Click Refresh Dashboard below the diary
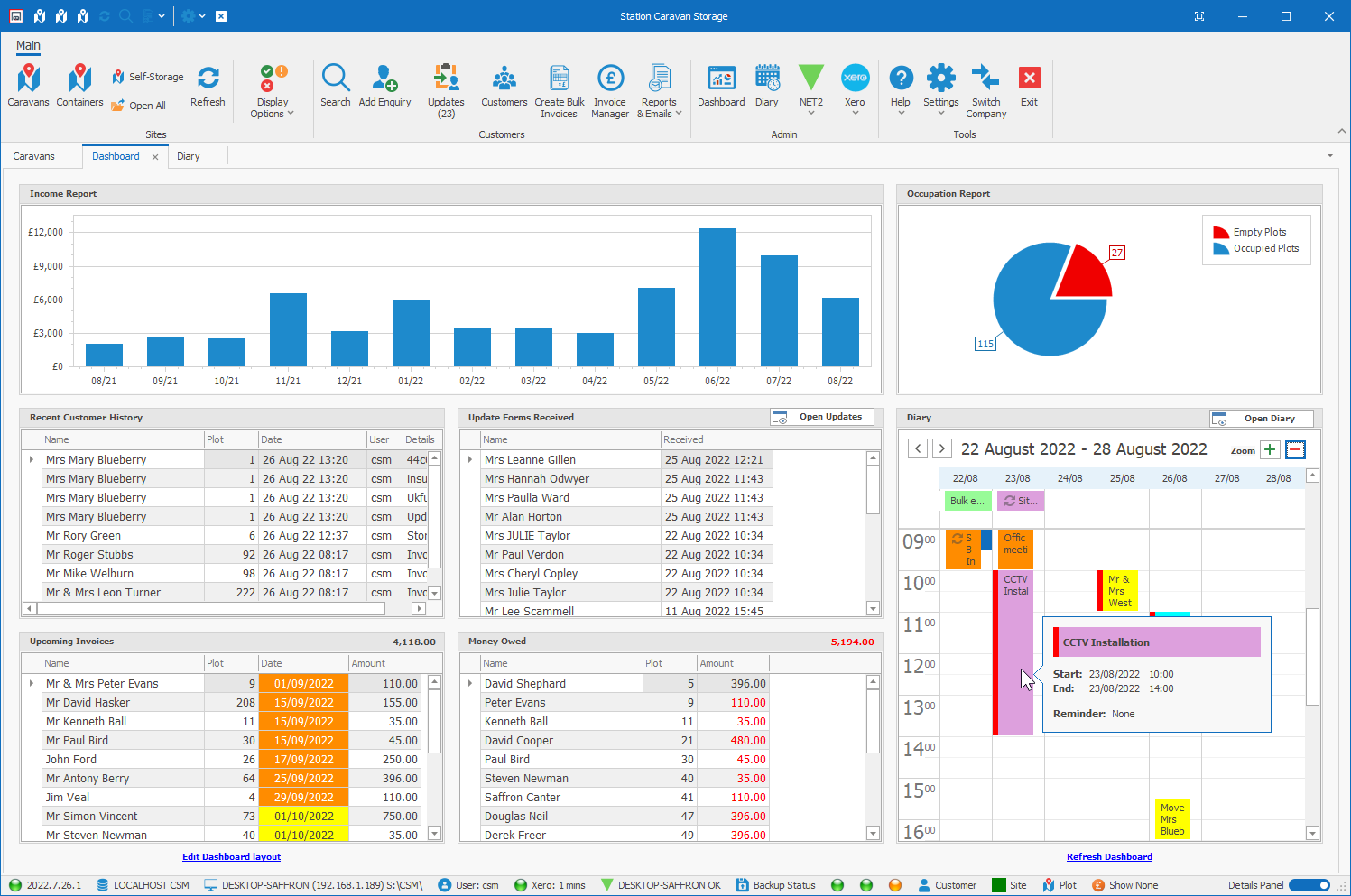This screenshot has width=1351, height=896. click(x=1109, y=856)
